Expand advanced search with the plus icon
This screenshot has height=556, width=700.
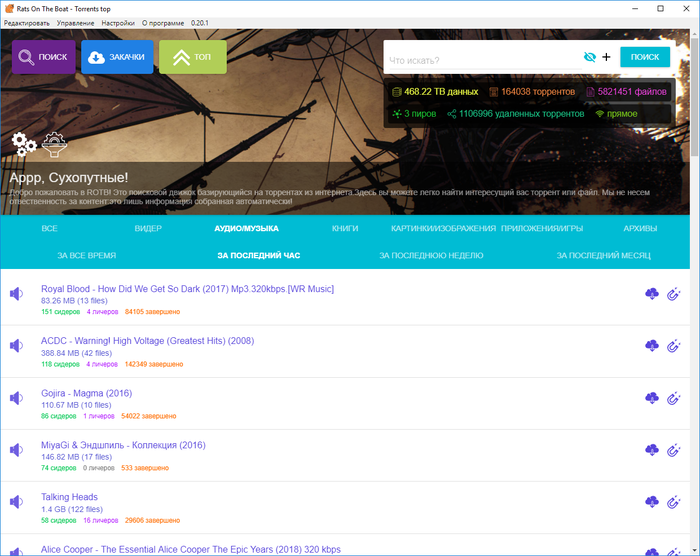point(606,57)
